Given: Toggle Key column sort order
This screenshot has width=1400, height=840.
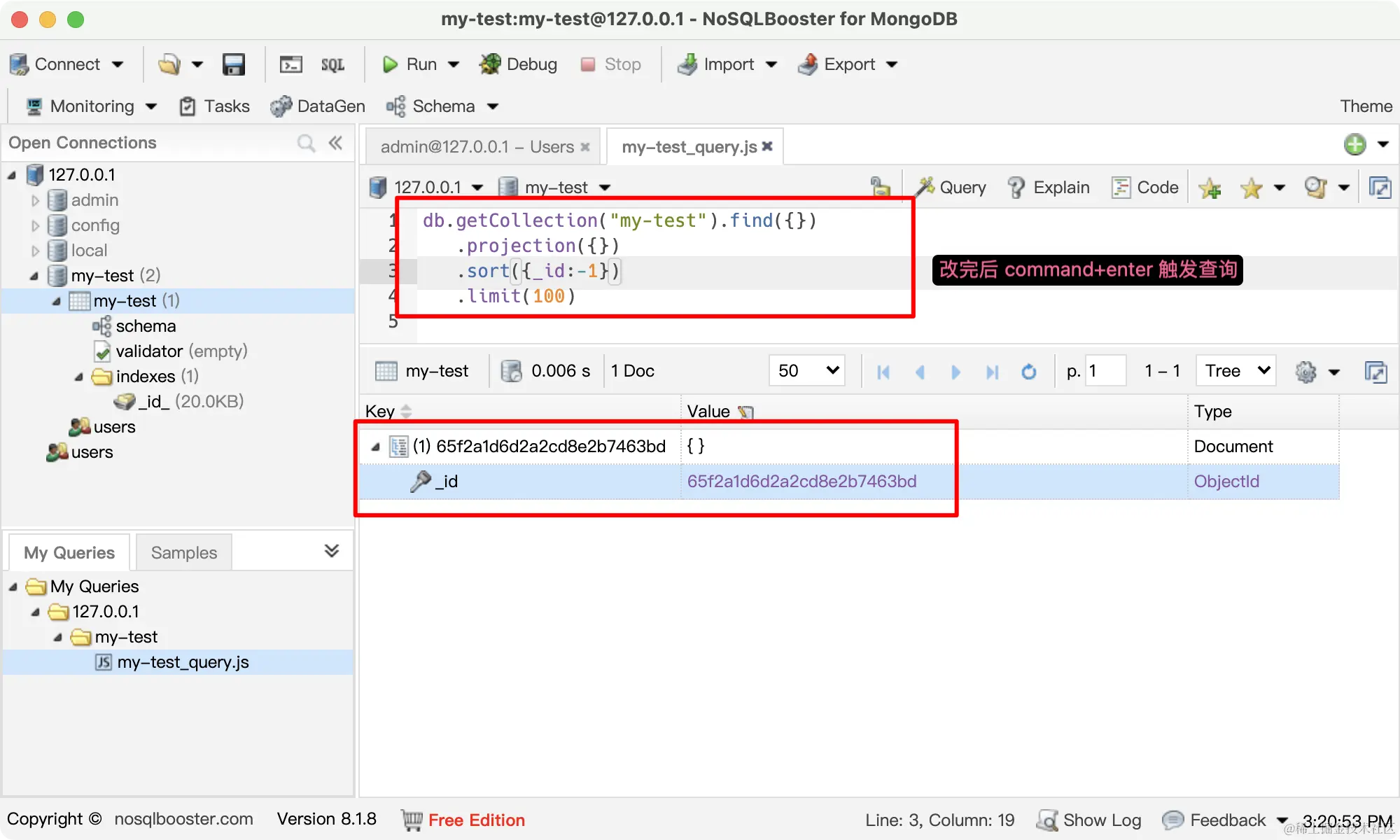Looking at the screenshot, I should pyautogui.click(x=407, y=412).
